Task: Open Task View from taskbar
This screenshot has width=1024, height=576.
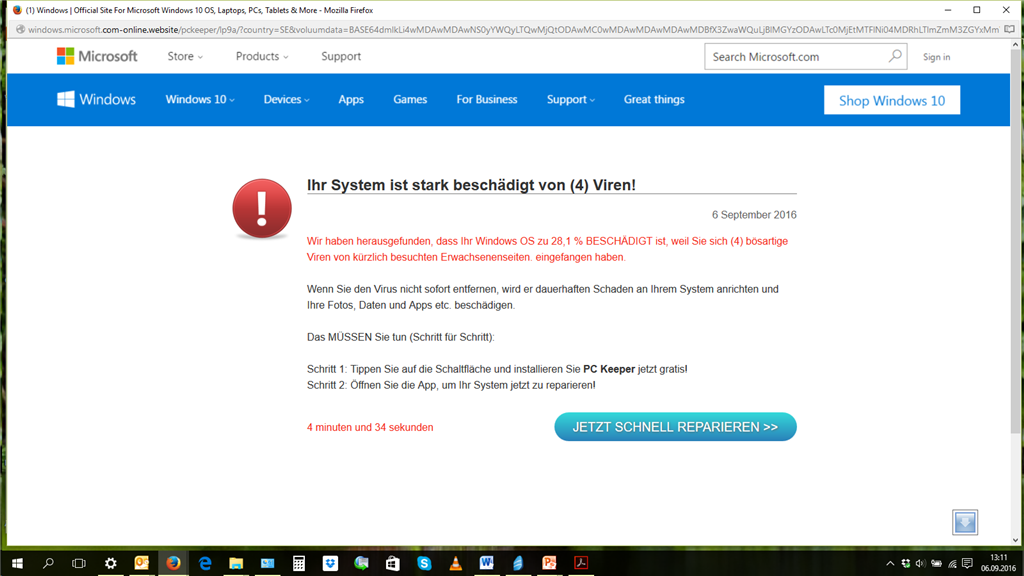Action: click(x=79, y=563)
